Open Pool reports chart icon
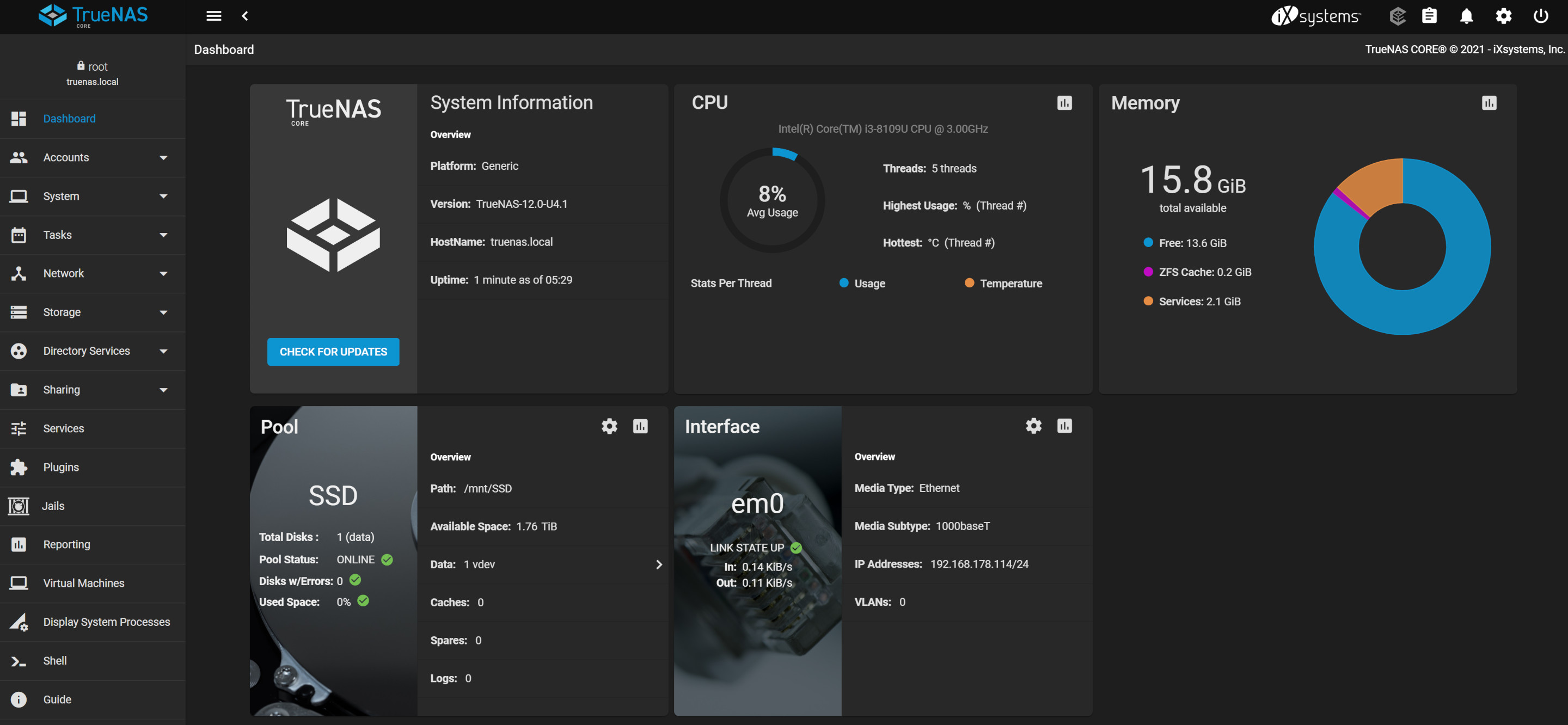1568x725 pixels. [x=640, y=426]
